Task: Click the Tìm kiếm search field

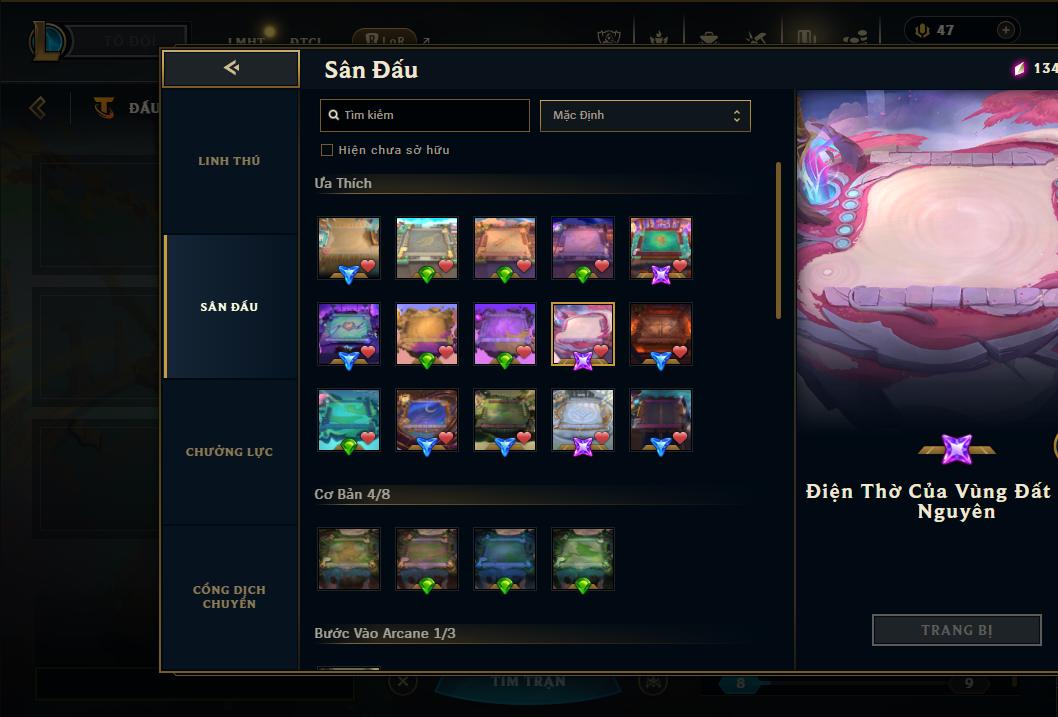Action: 424,115
